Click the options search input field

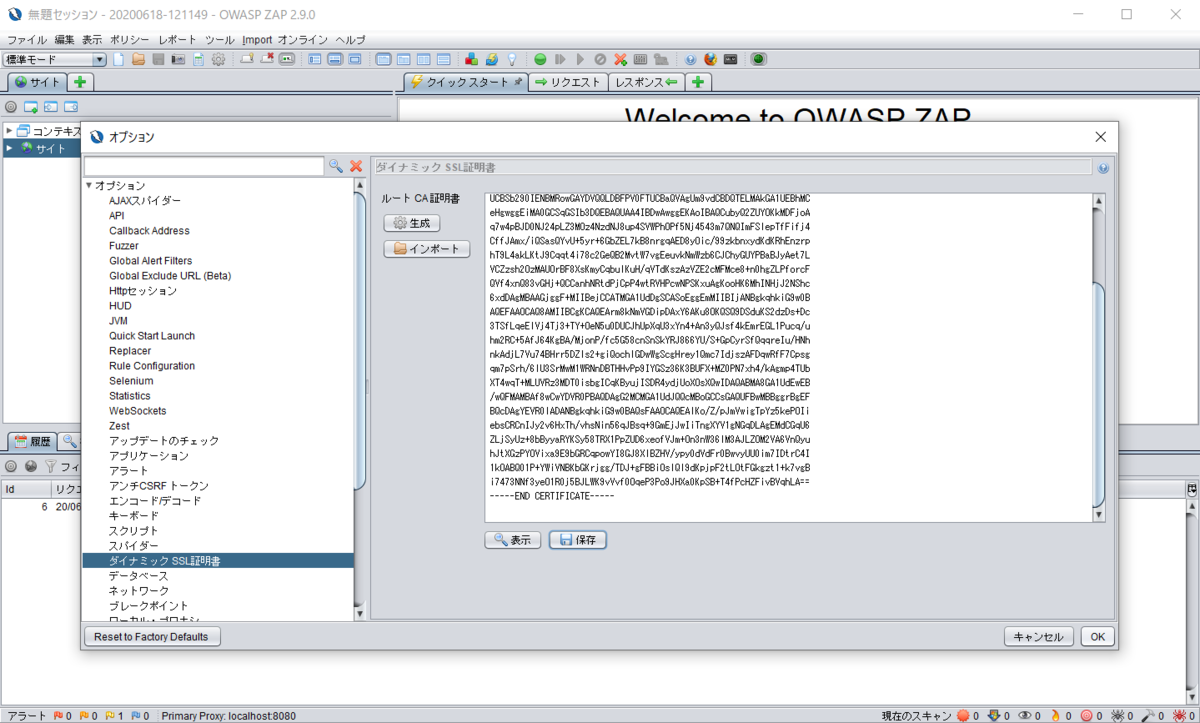[x=204, y=166]
